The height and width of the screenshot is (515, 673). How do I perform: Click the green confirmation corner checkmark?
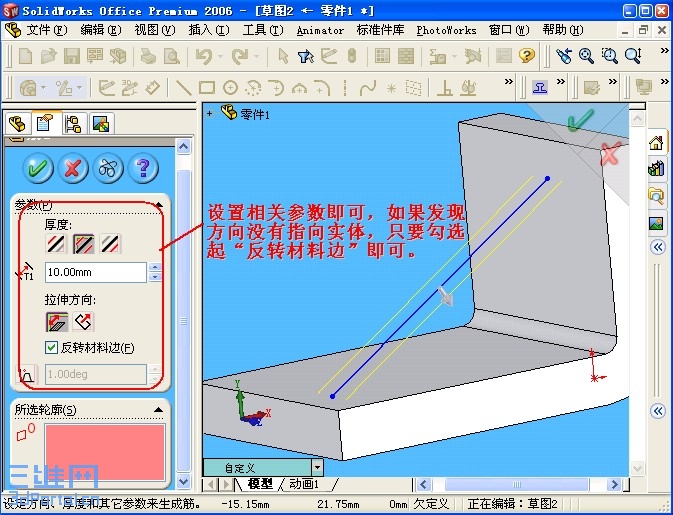point(581,120)
